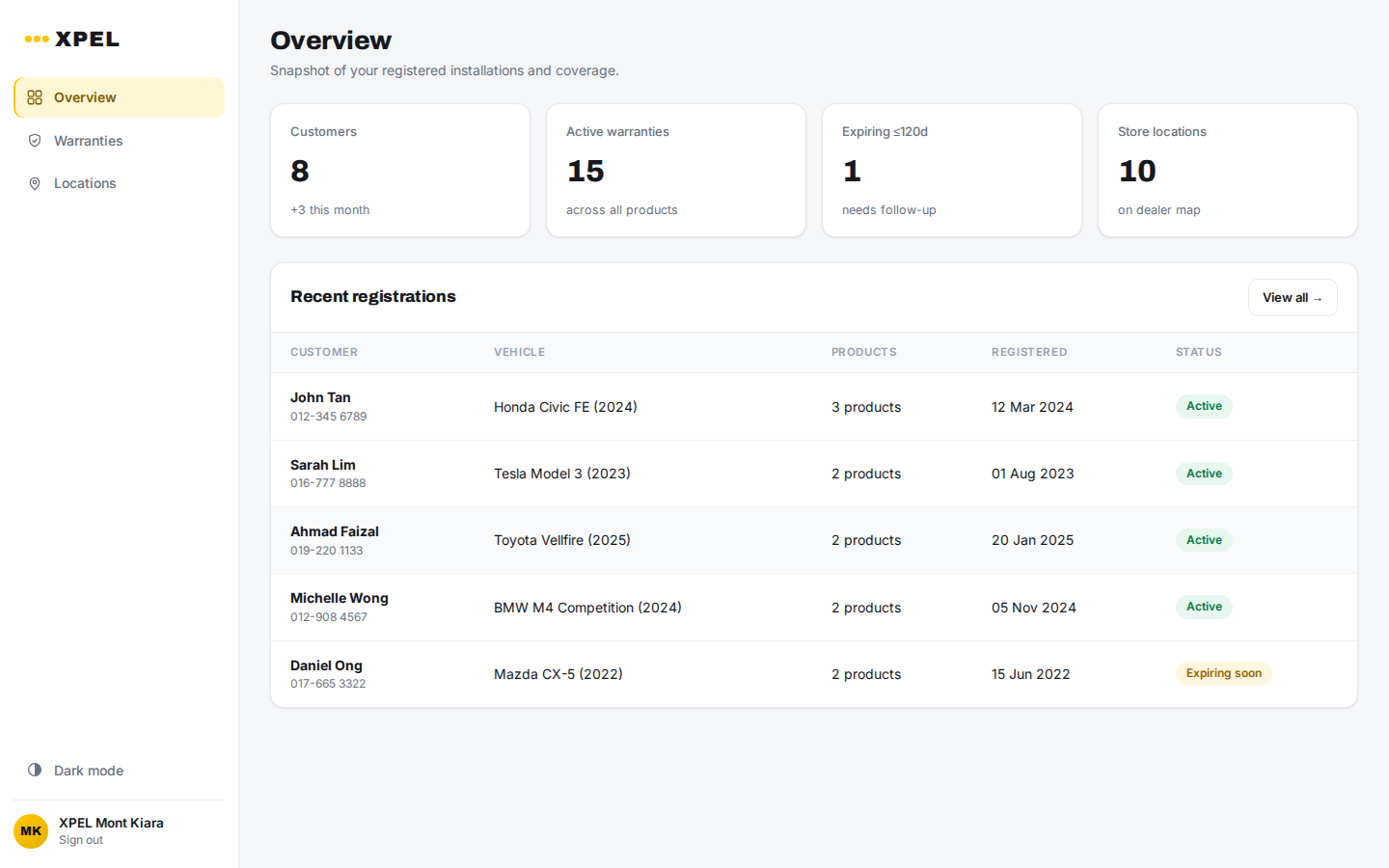The height and width of the screenshot is (868, 1389).
Task: Click the CUSTOMER column header
Action: tap(324, 352)
